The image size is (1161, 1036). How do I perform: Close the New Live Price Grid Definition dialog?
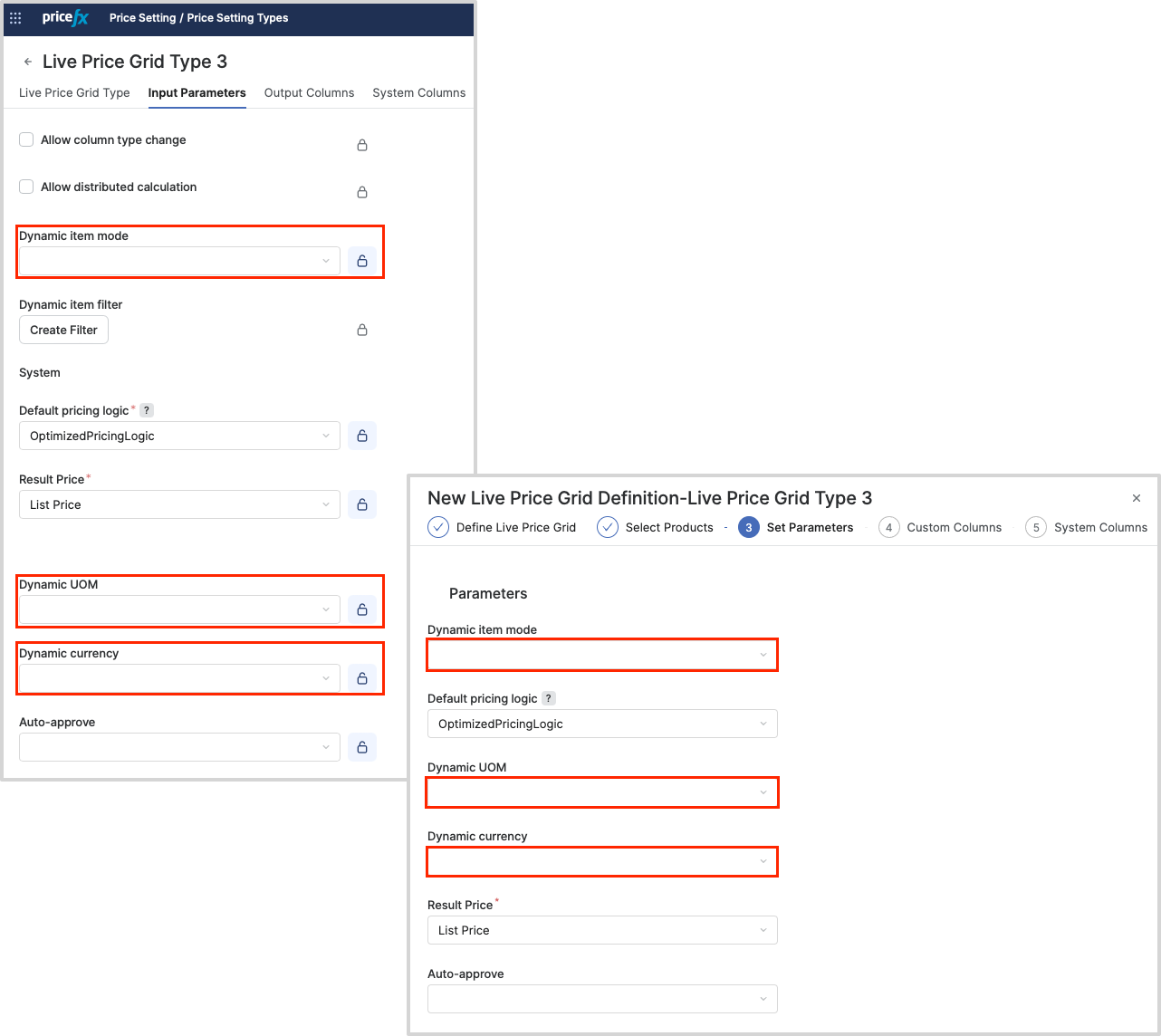click(1137, 498)
